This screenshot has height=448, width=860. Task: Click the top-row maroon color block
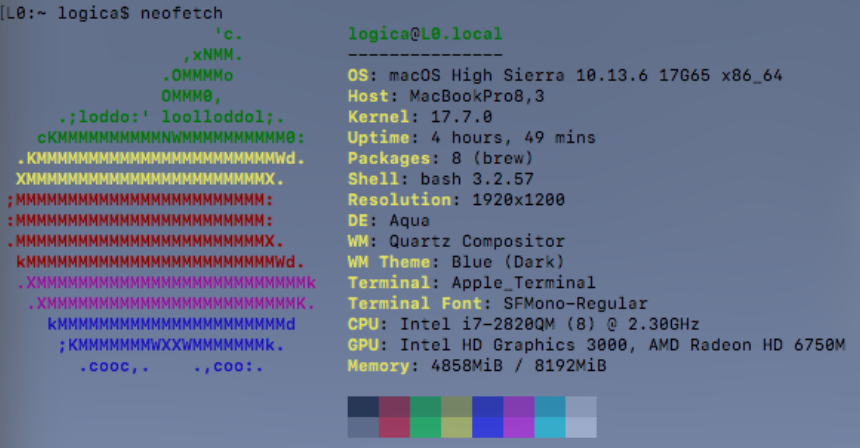pyautogui.click(x=394, y=406)
